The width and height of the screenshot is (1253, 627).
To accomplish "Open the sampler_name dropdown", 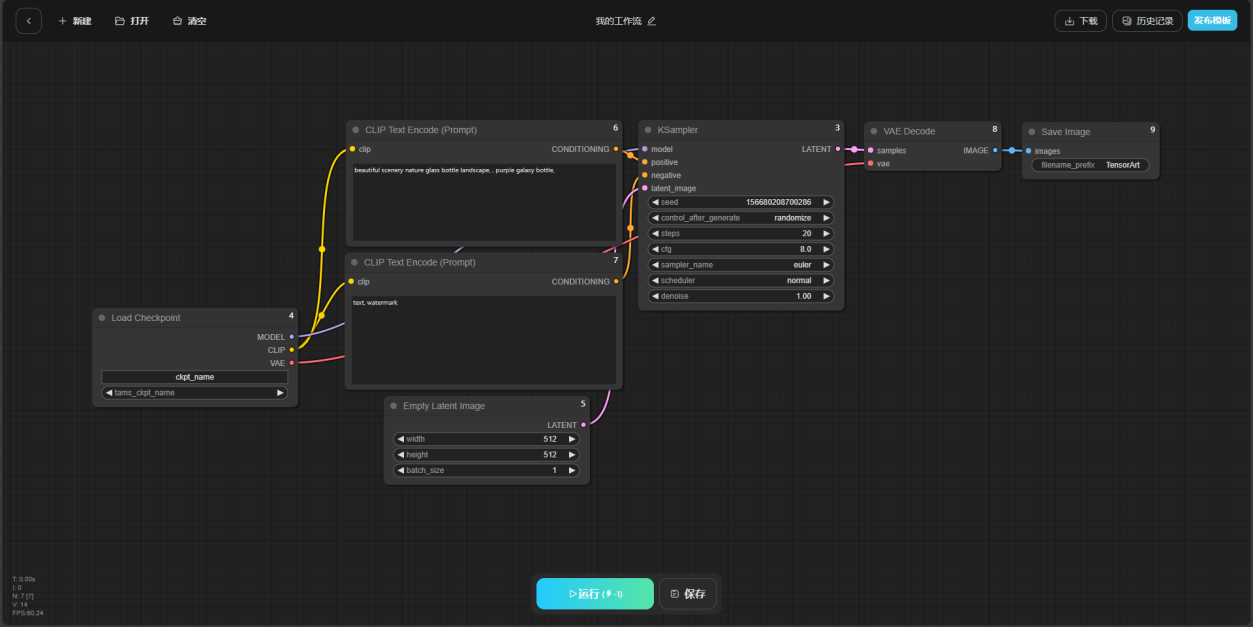I will [740, 265].
